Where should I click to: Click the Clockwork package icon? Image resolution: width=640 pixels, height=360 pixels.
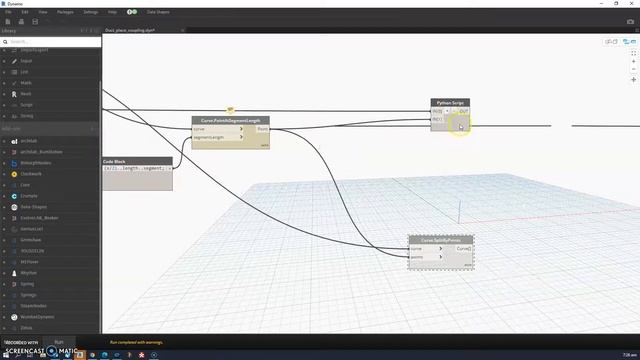(x=14, y=174)
